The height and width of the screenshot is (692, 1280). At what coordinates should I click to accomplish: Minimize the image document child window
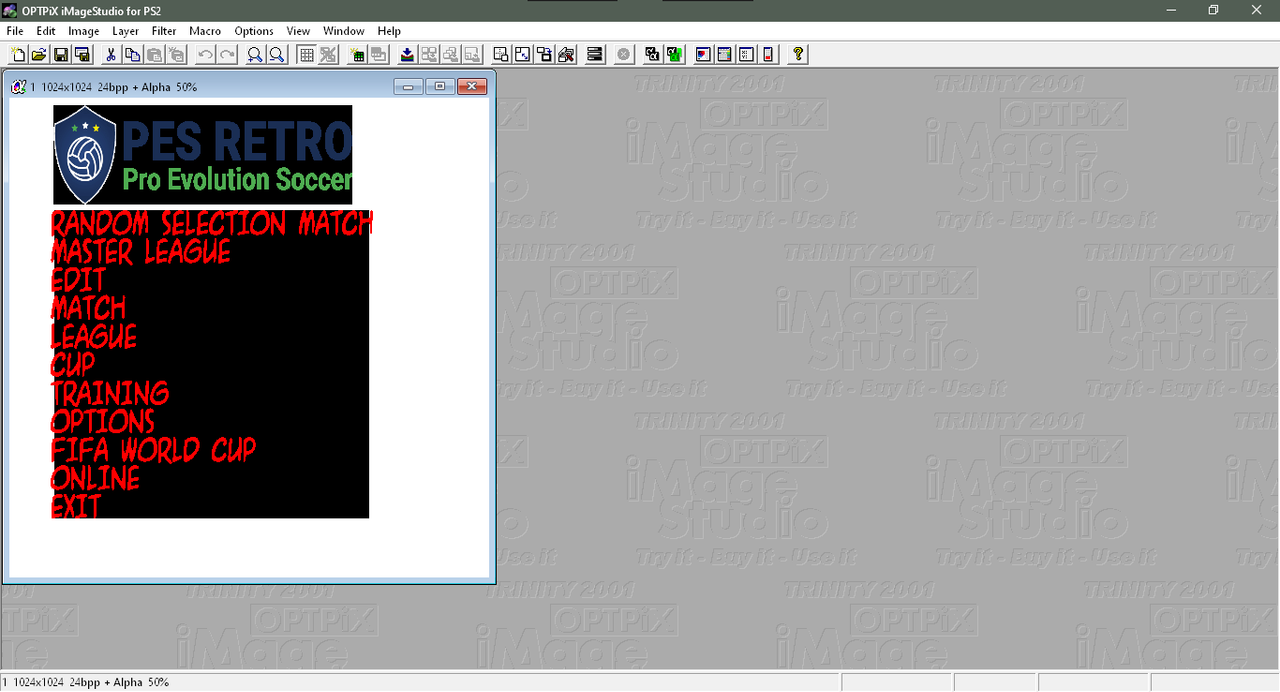[x=408, y=87]
